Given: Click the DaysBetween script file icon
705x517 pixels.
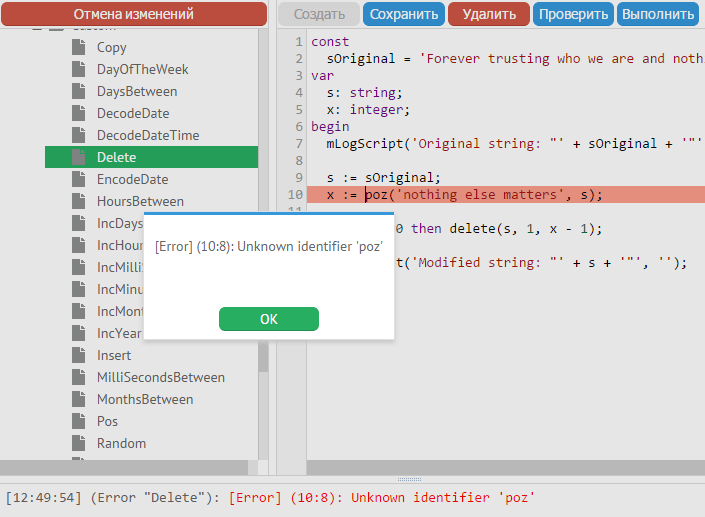Looking at the screenshot, I should [79, 92].
